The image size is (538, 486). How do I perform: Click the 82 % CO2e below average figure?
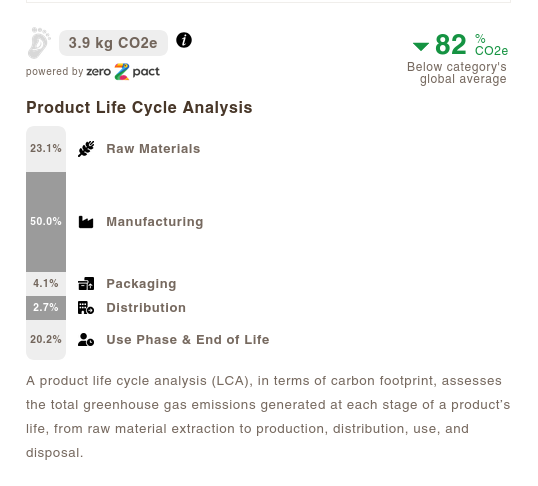(x=460, y=45)
